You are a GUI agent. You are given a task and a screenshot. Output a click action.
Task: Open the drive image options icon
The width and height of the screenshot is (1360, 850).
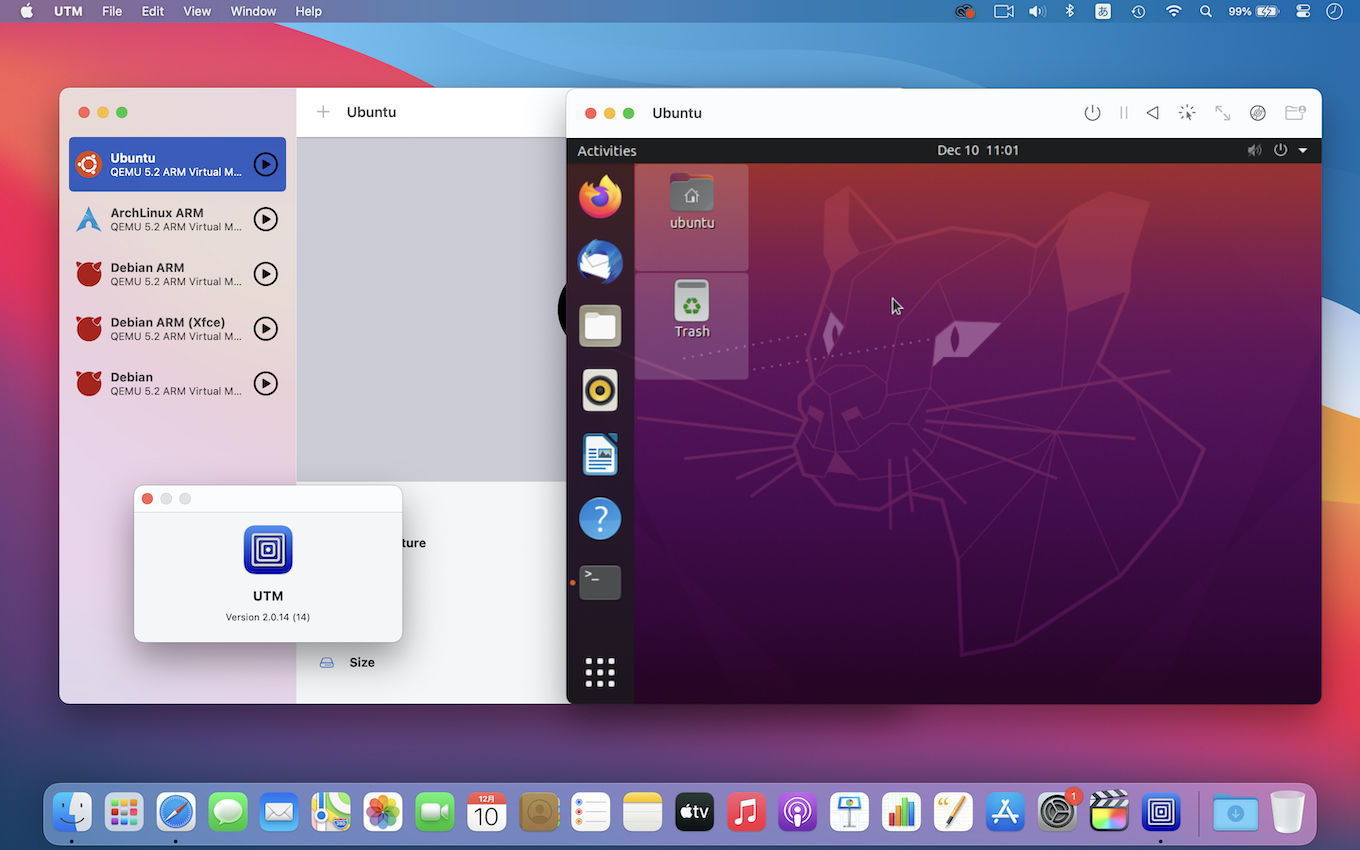click(x=1258, y=113)
